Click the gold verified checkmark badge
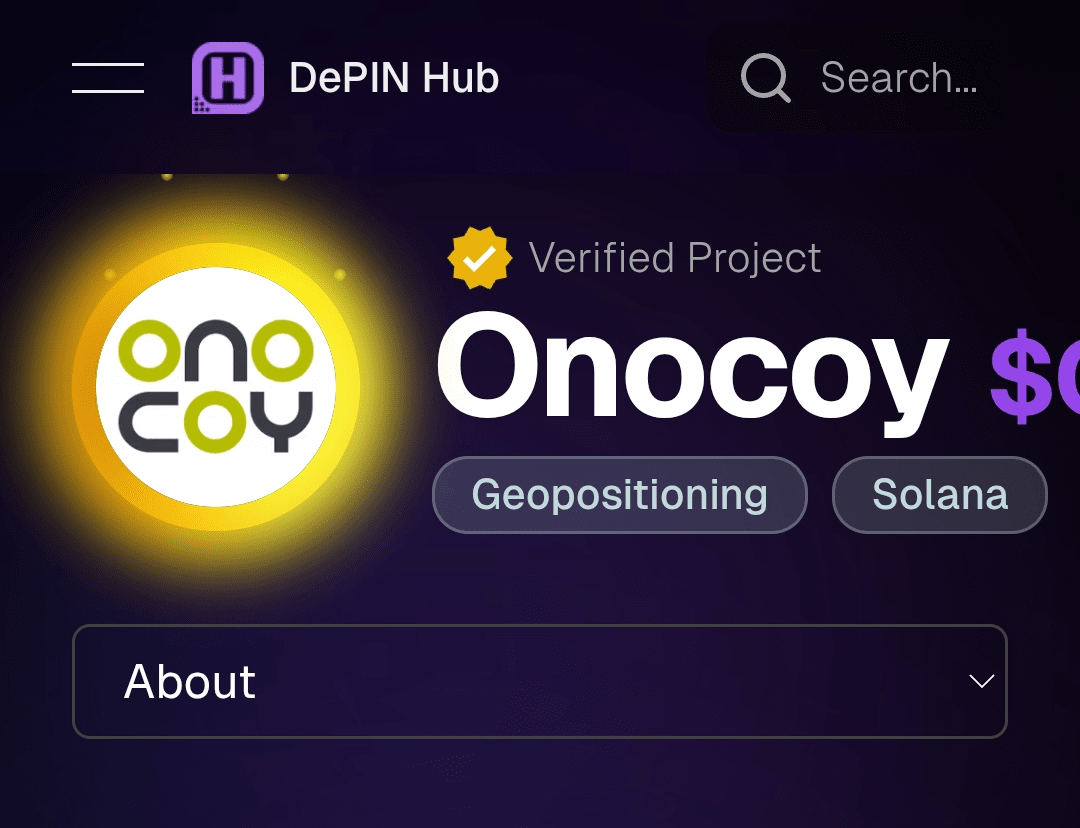The height and width of the screenshot is (828, 1080). pos(479,258)
